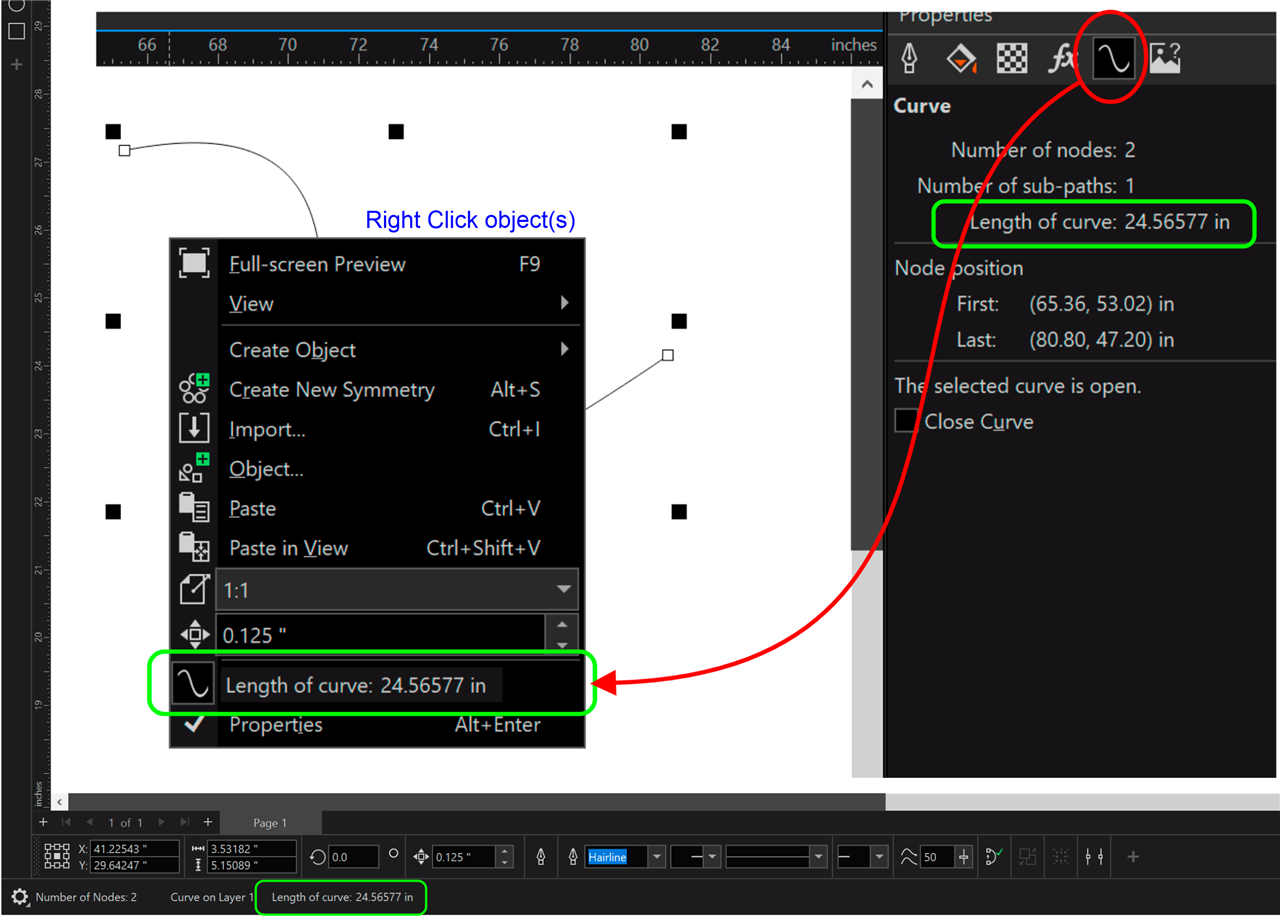Add a page after the navigator

pyautogui.click(x=208, y=822)
